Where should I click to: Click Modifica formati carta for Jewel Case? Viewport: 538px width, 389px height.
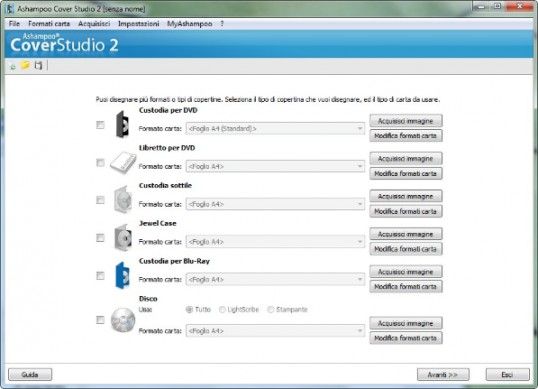point(406,249)
